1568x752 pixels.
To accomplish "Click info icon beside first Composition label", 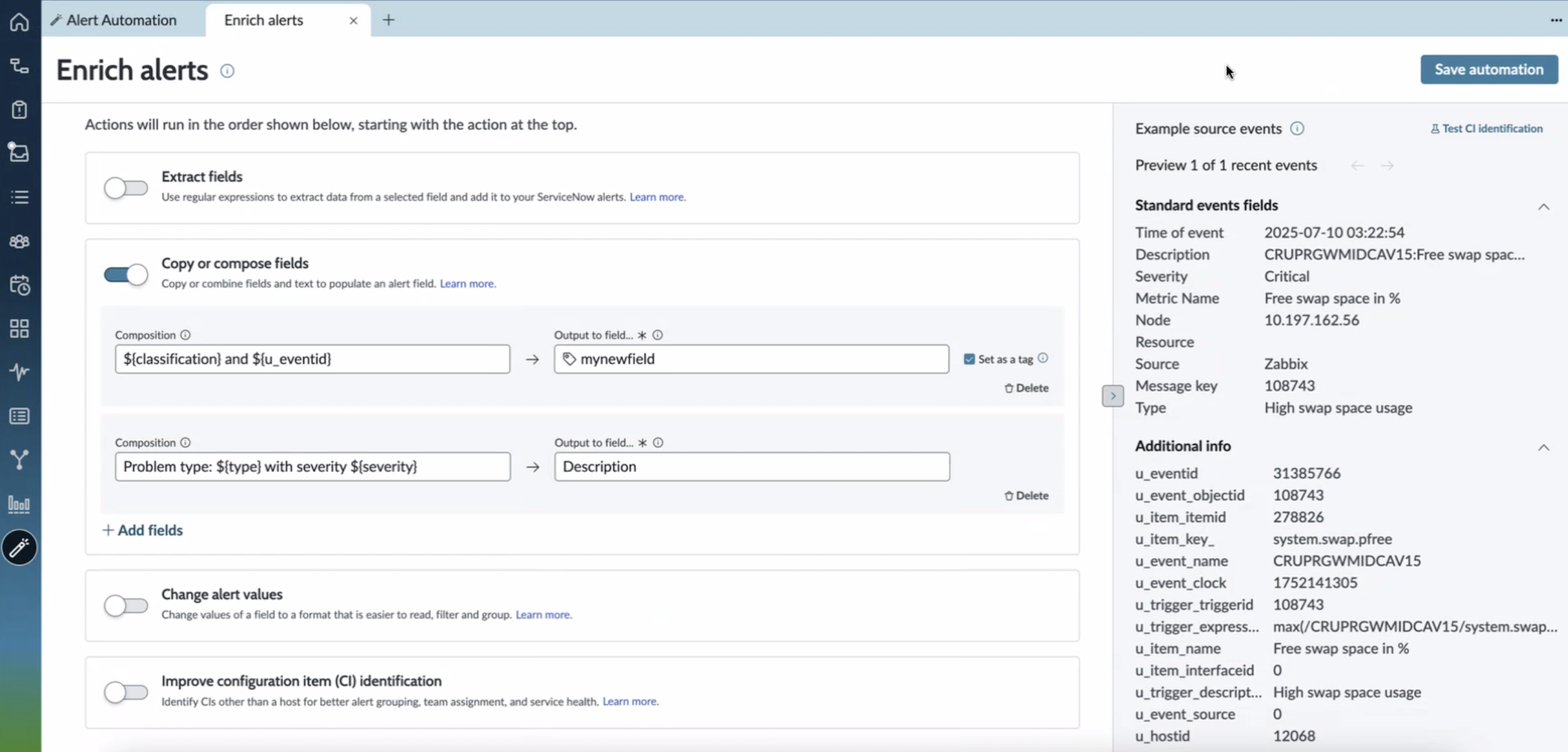I will [185, 336].
